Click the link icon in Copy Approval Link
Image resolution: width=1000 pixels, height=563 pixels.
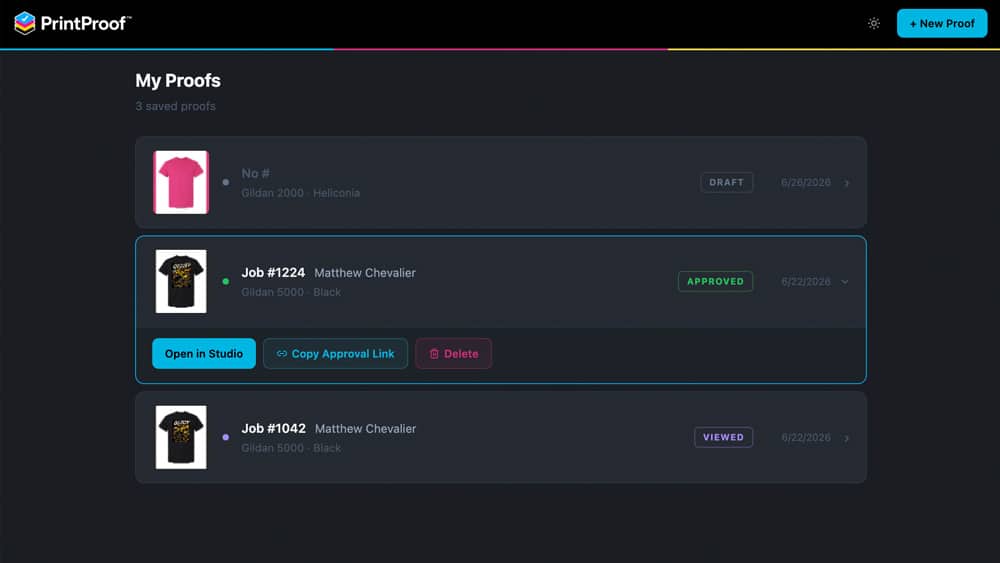[x=282, y=353]
